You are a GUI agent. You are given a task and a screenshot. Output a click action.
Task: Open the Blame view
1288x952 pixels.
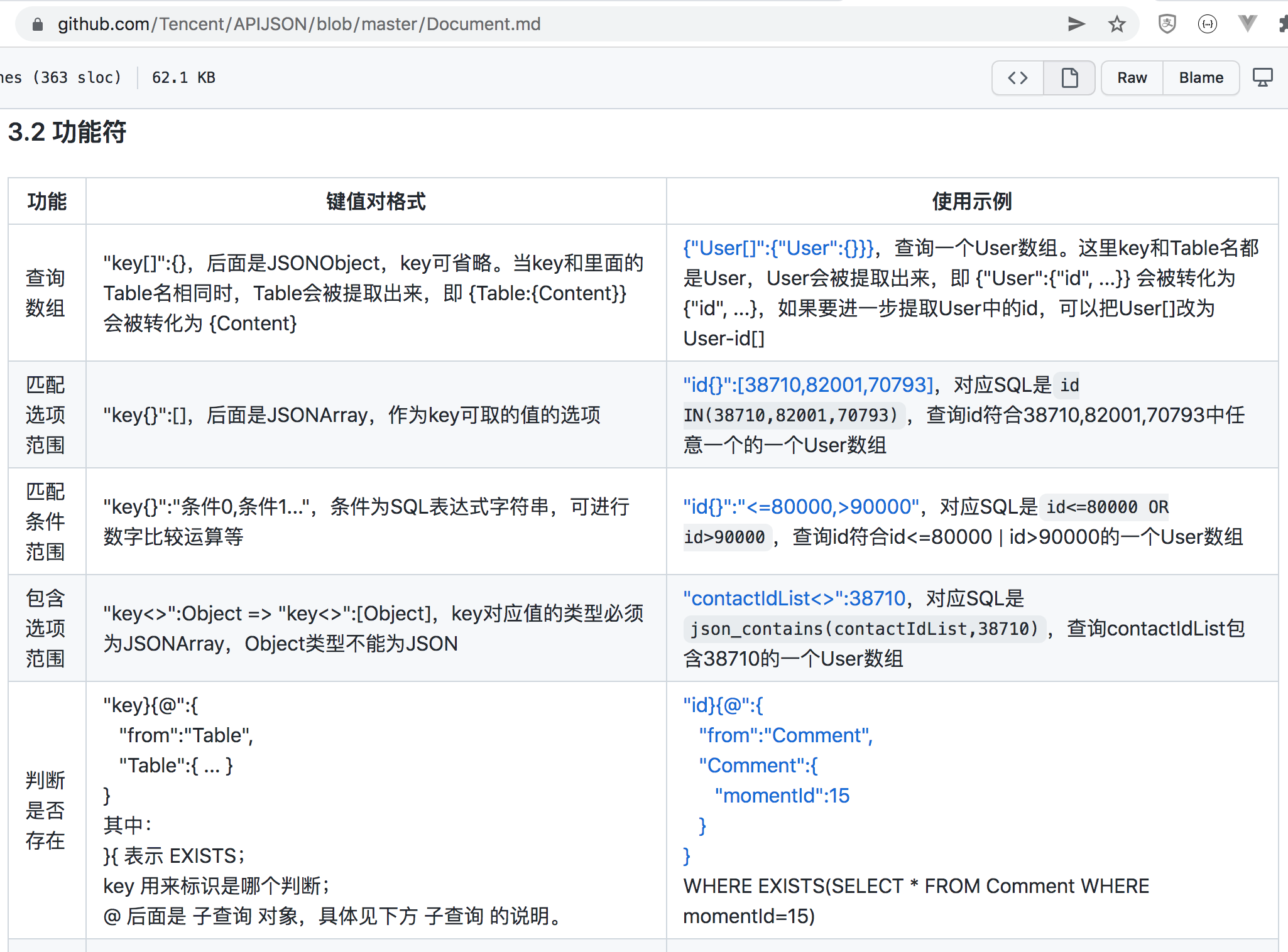1201,78
